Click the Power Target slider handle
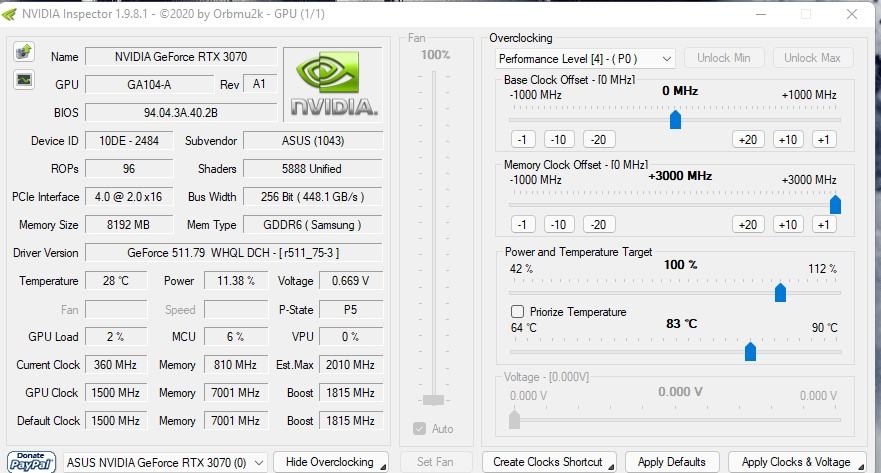Screen dimensions: 881x473 [780, 292]
